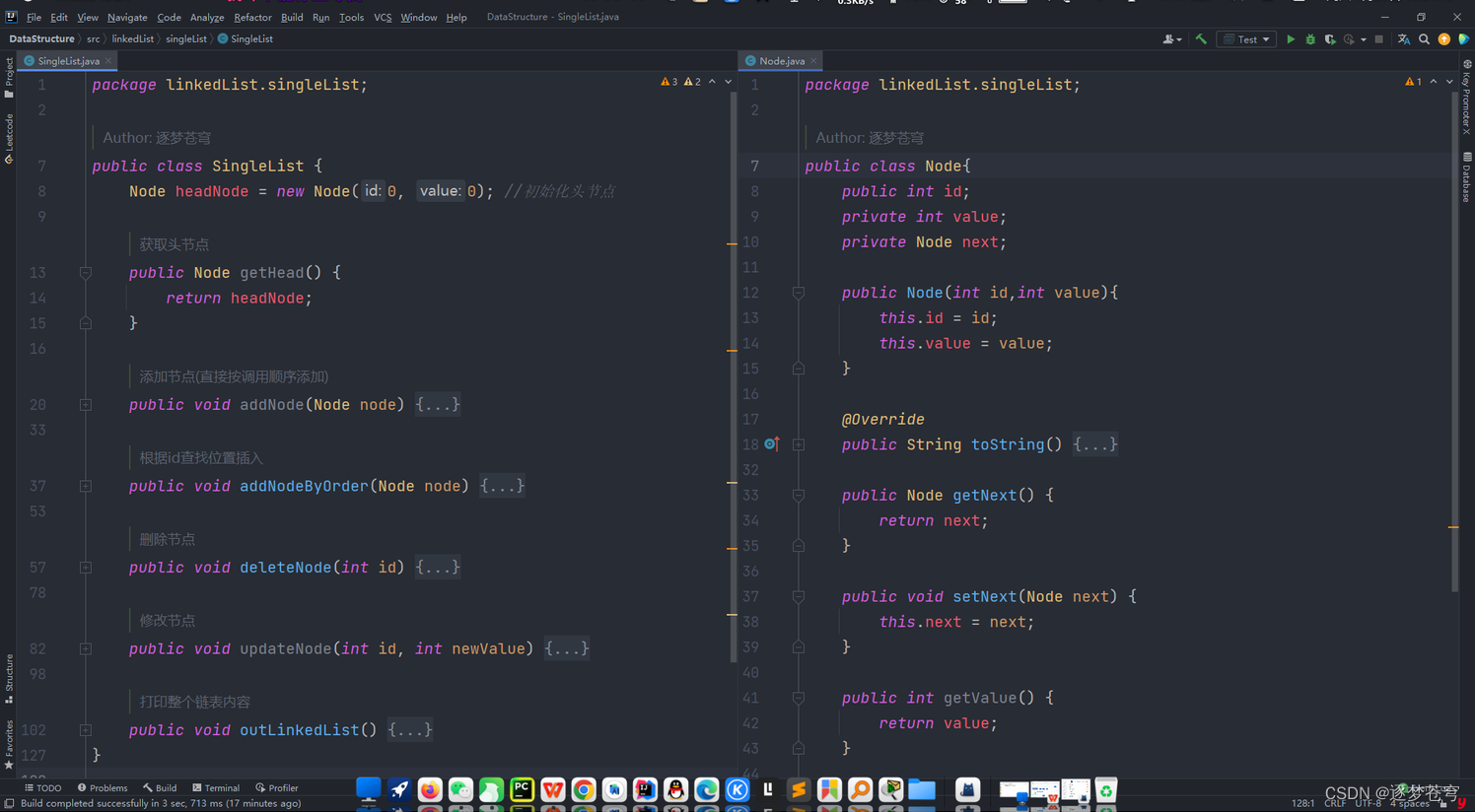Open the Problems tool window button
This screenshot has width=1475, height=812.
coord(103,788)
